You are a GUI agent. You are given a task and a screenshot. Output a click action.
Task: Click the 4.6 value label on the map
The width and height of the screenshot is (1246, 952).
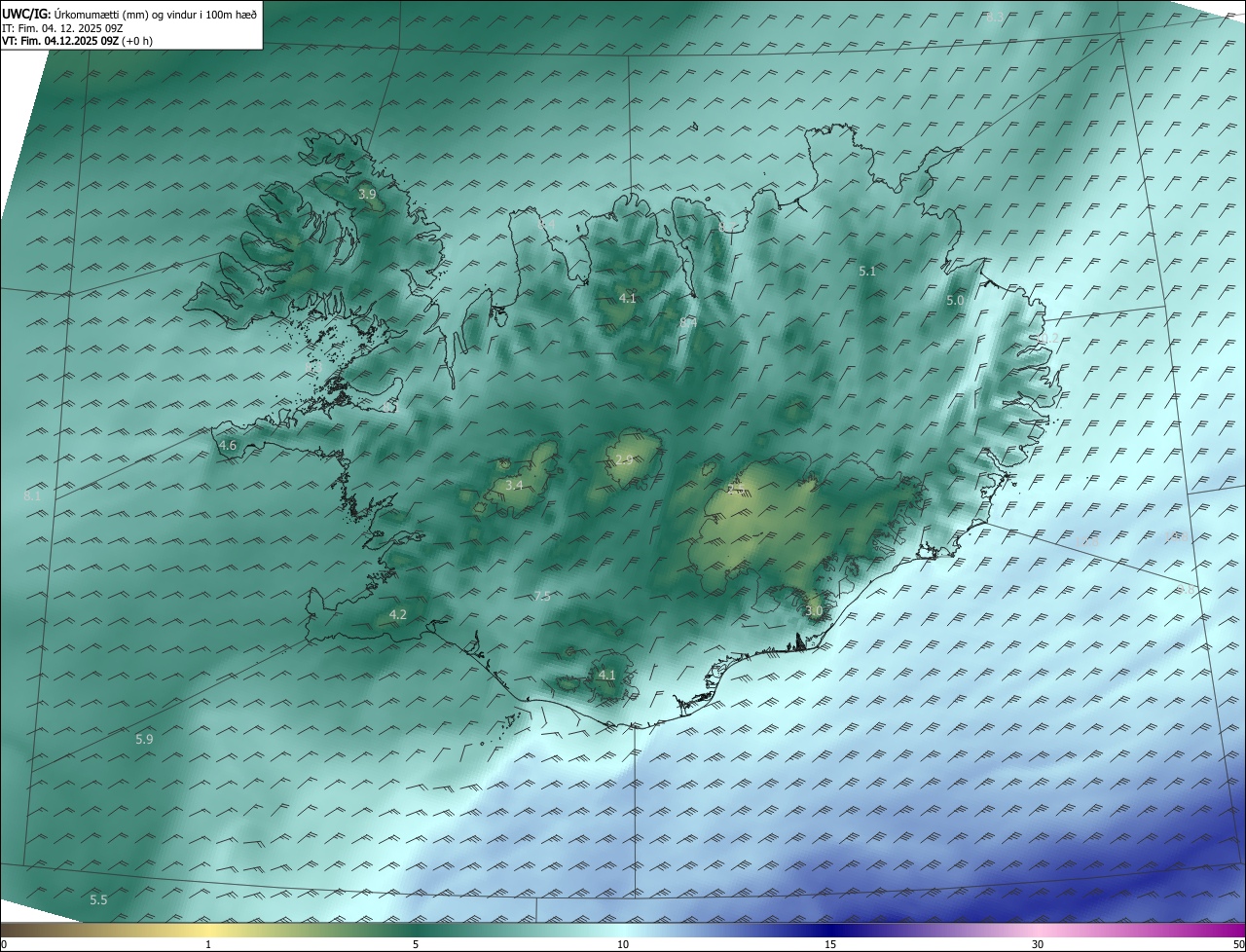pos(228,446)
